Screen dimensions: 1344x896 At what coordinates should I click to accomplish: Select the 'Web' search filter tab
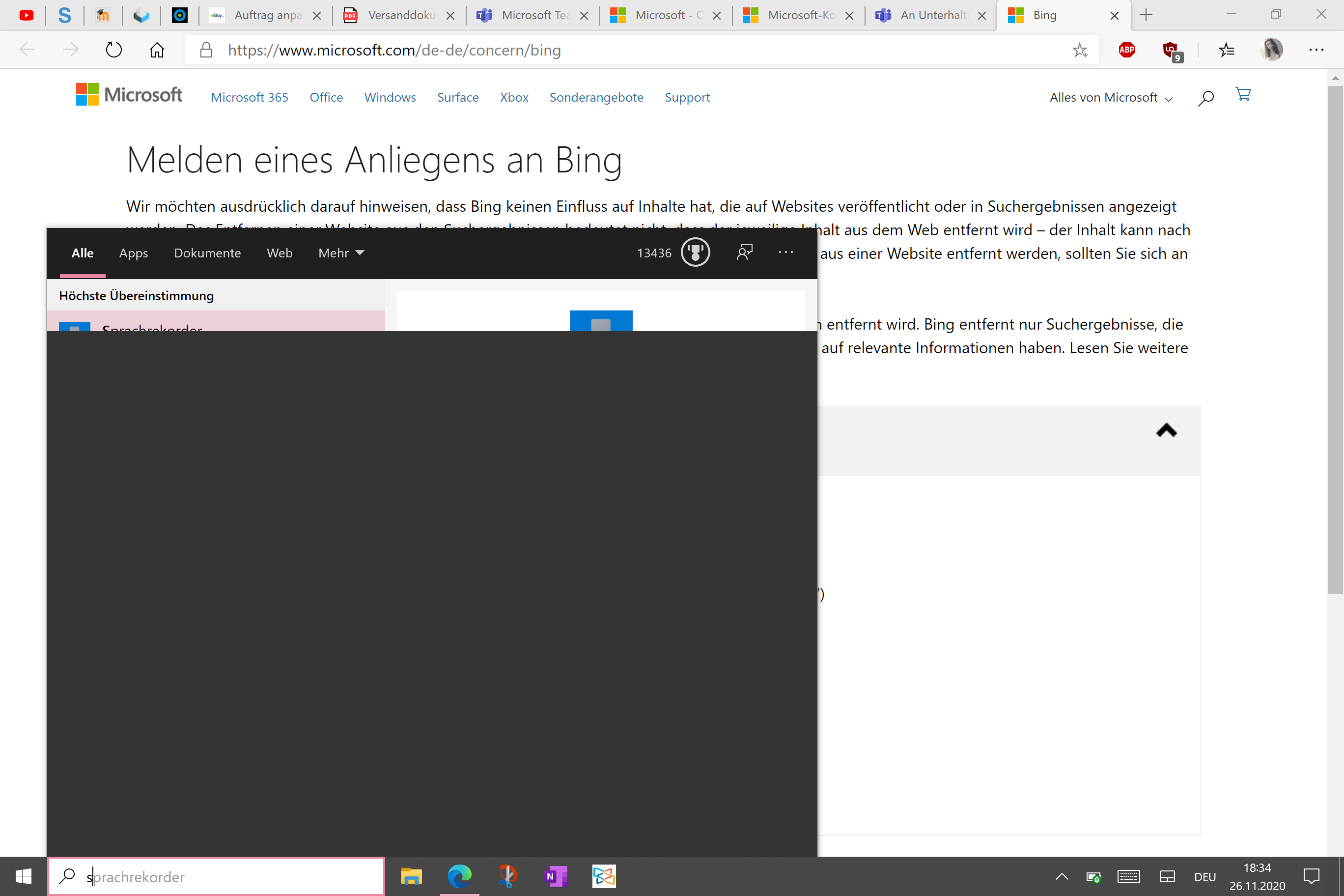coord(280,253)
